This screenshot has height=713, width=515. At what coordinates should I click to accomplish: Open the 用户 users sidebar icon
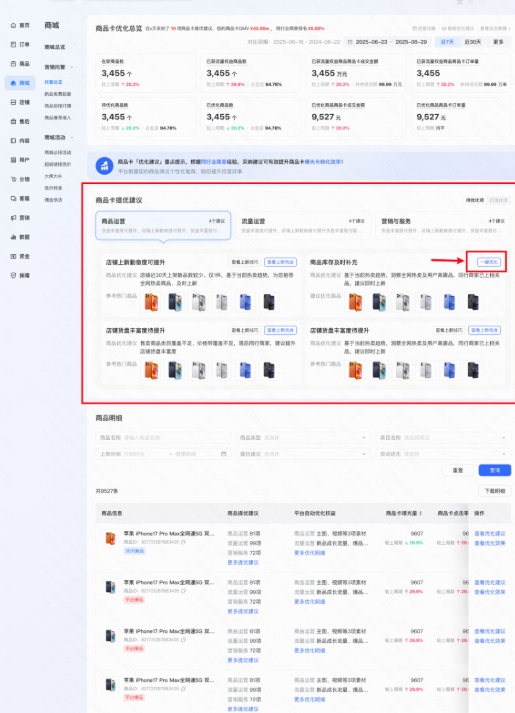coord(14,160)
